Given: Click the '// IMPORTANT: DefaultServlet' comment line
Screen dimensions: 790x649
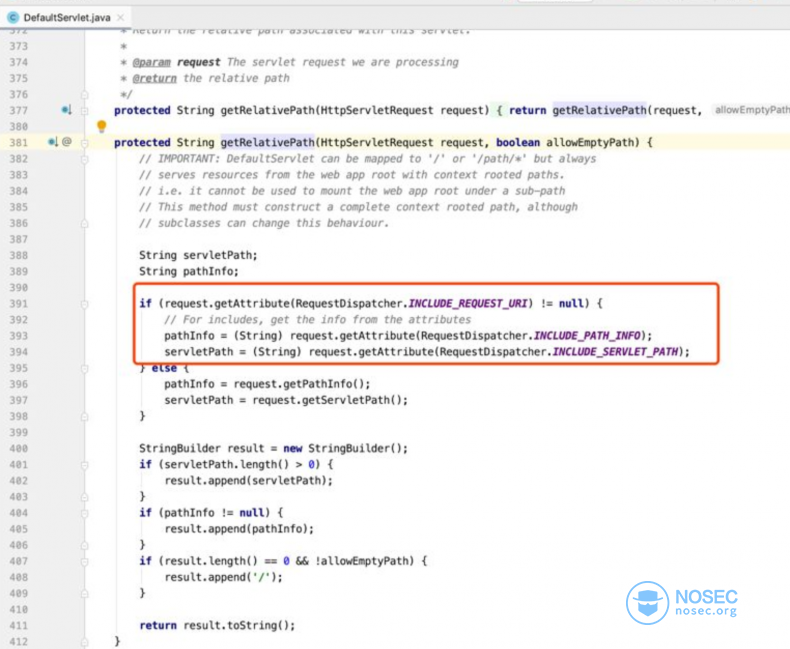Looking at the screenshot, I should coord(367,159).
